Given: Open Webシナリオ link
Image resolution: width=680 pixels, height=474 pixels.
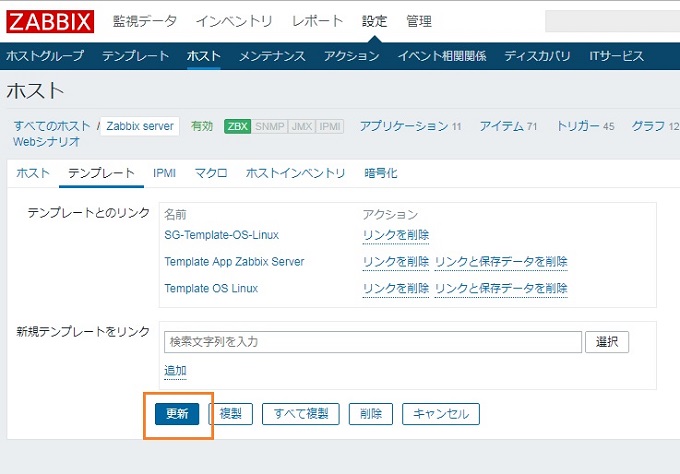Looking at the screenshot, I should [x=46, y=142].
